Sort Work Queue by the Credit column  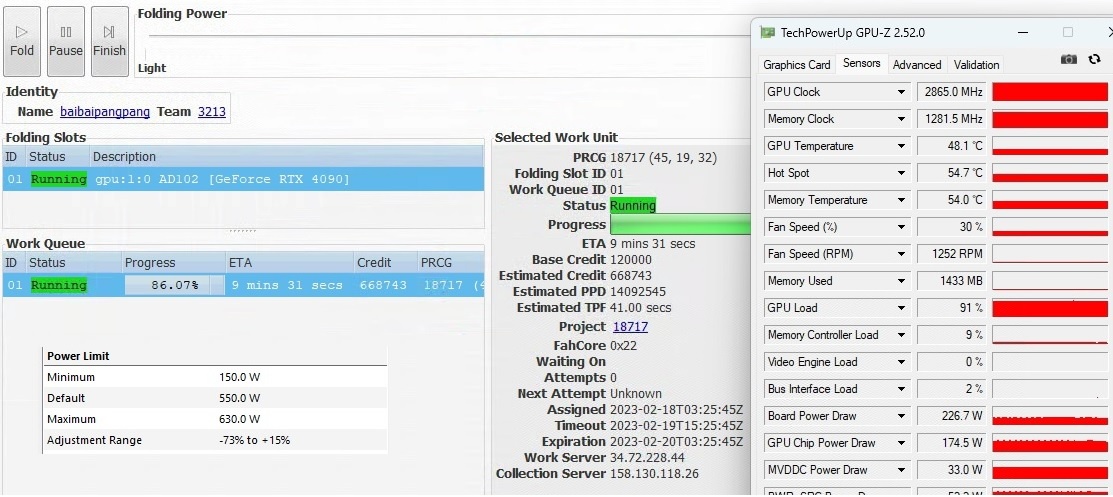[385, 263]
